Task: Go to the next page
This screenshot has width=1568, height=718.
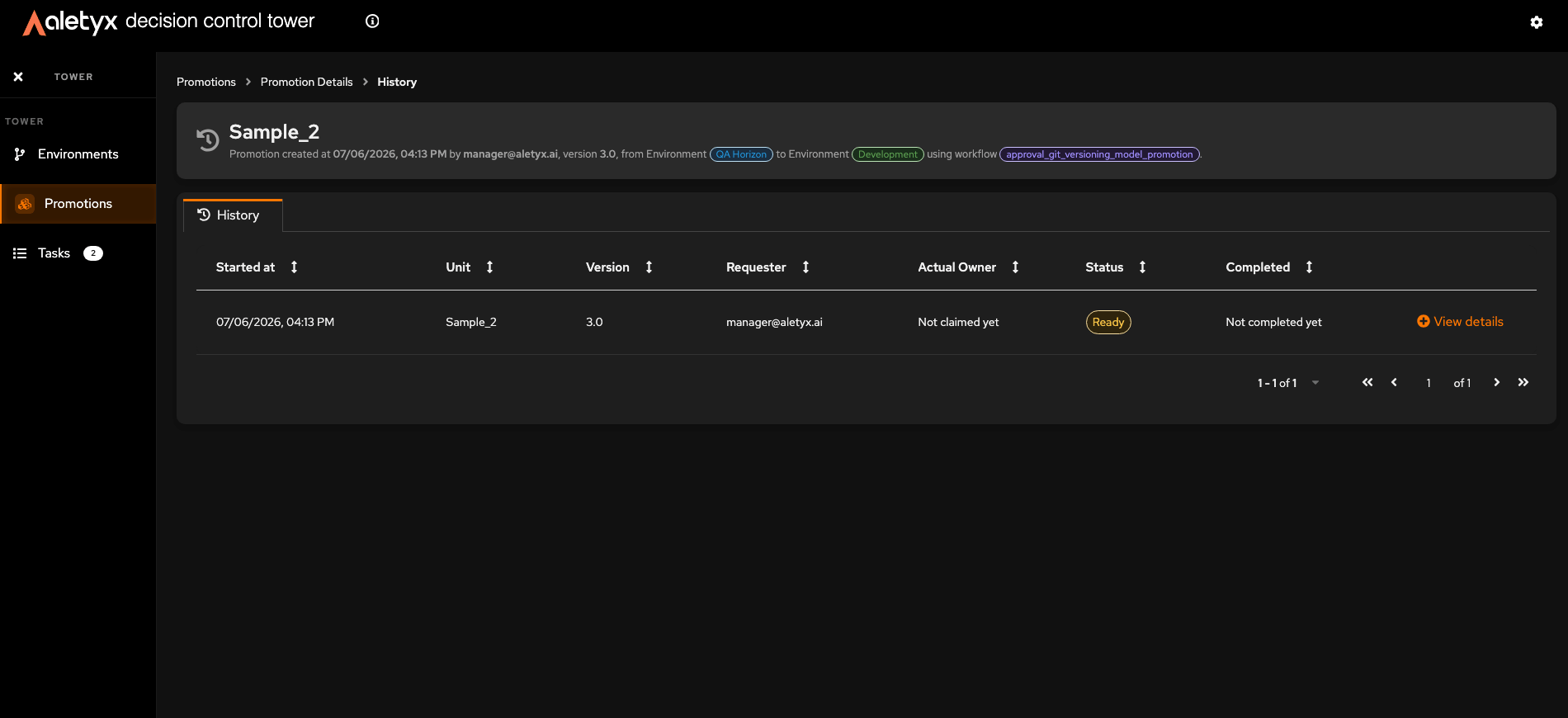Action: [1496, 382]
